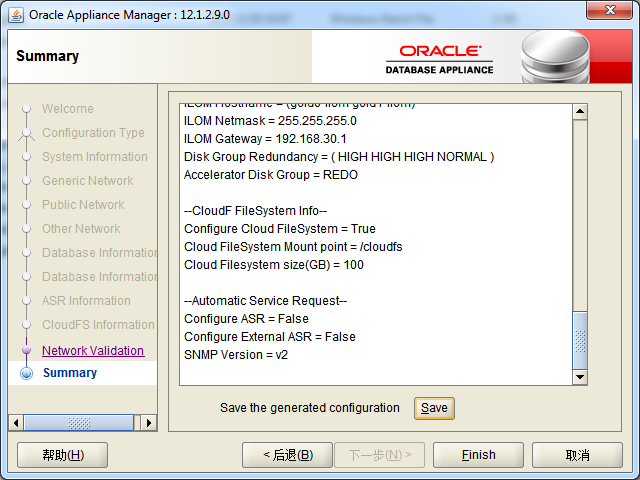Click the Oracle Database Appliance logo
The image size is (640, 480).
tap(439, 60)
